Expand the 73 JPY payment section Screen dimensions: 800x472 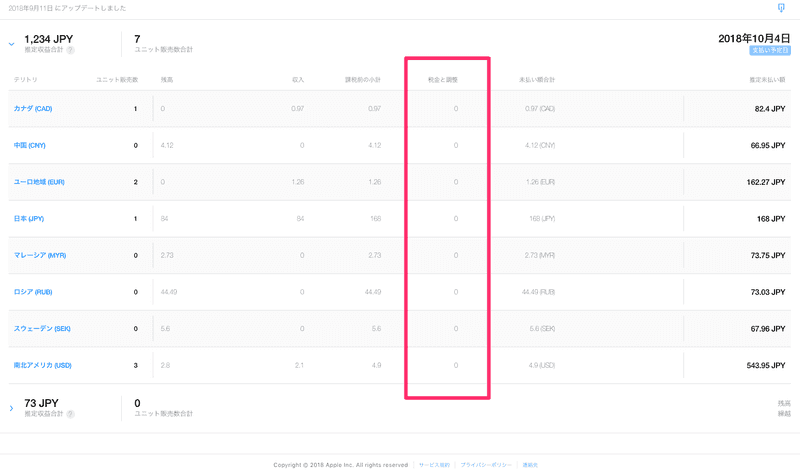(x=11, y=408)
